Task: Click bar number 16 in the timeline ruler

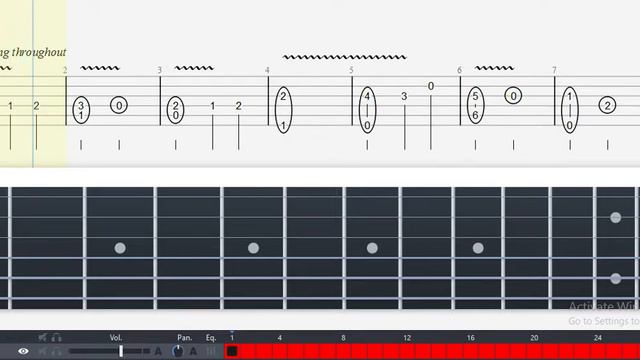Action: [471, 338]
